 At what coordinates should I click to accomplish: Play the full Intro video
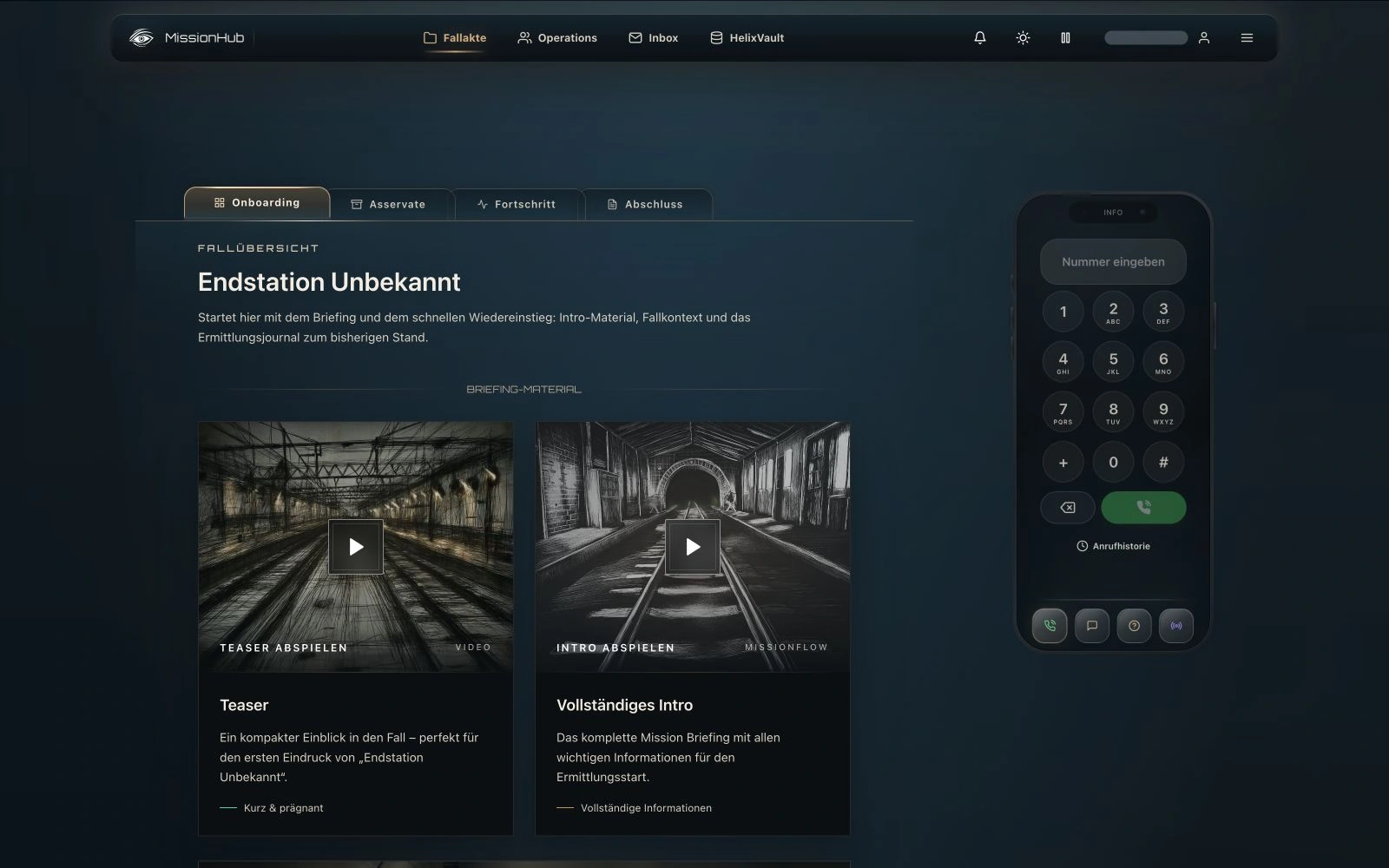click(693, 547)
